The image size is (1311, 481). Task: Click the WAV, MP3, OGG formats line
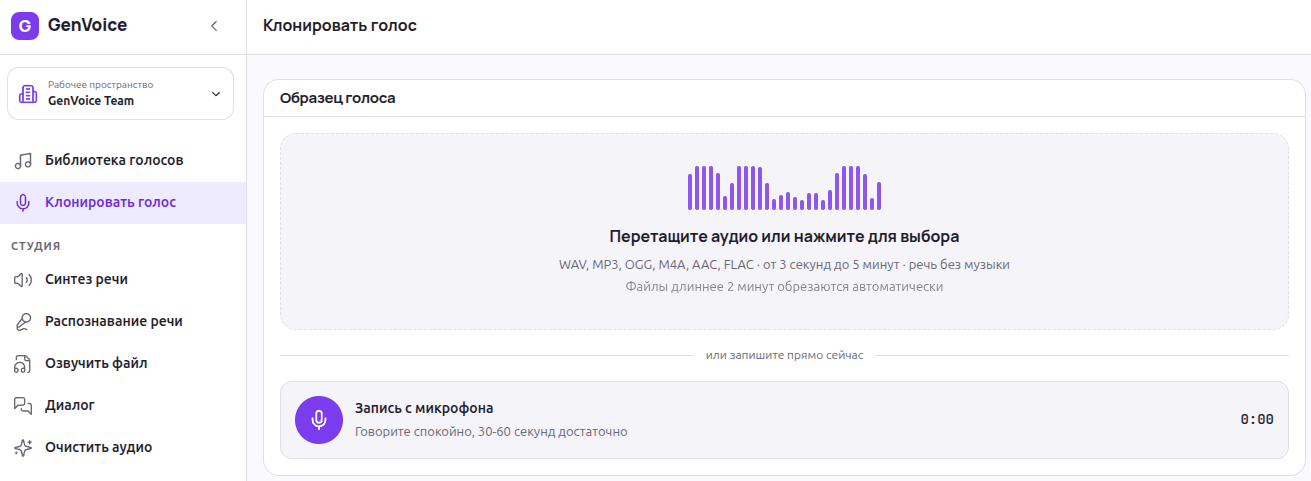pos(784,265)
